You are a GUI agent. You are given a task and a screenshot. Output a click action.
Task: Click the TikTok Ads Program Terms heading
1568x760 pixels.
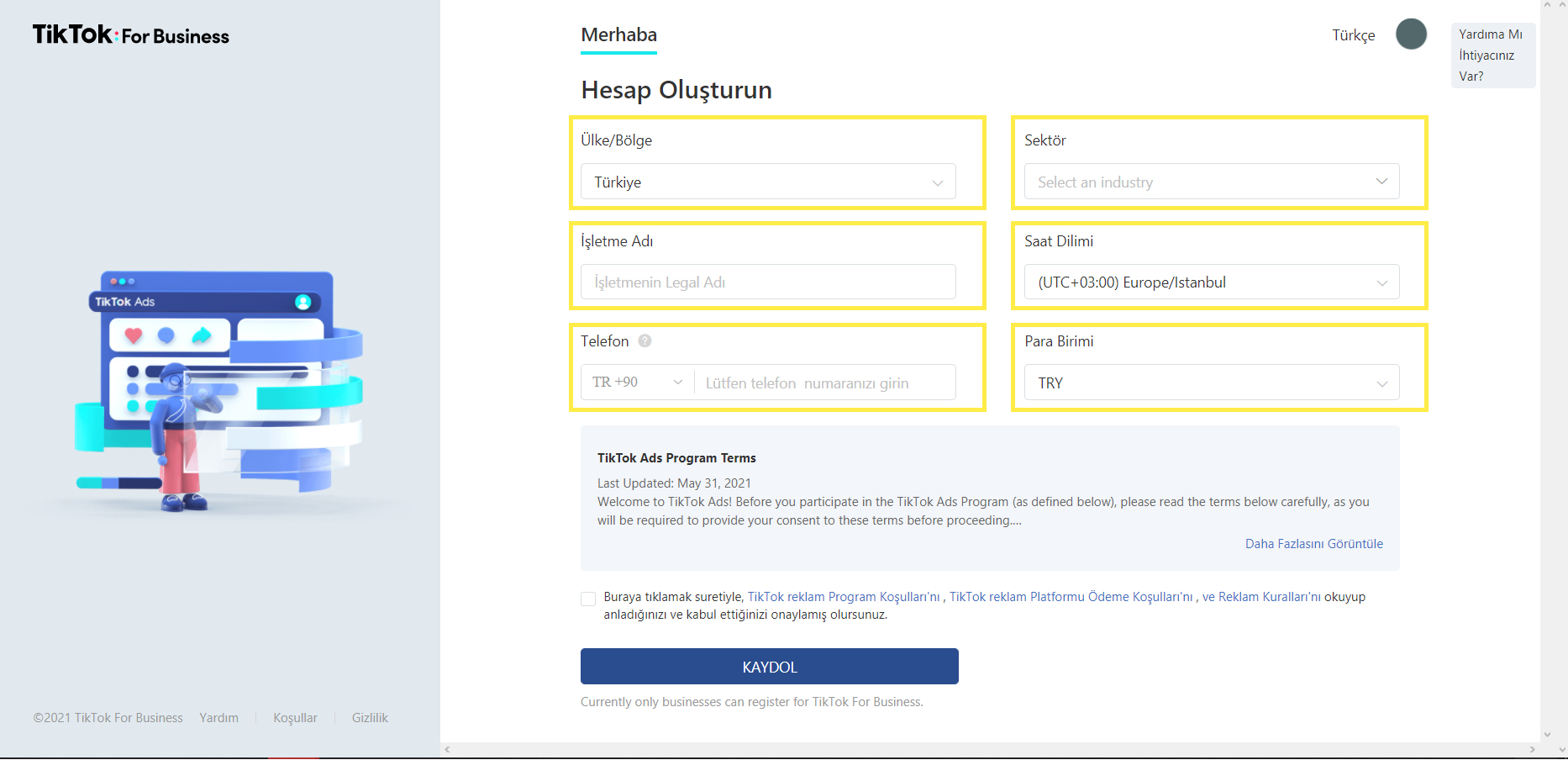coord(676,458)
